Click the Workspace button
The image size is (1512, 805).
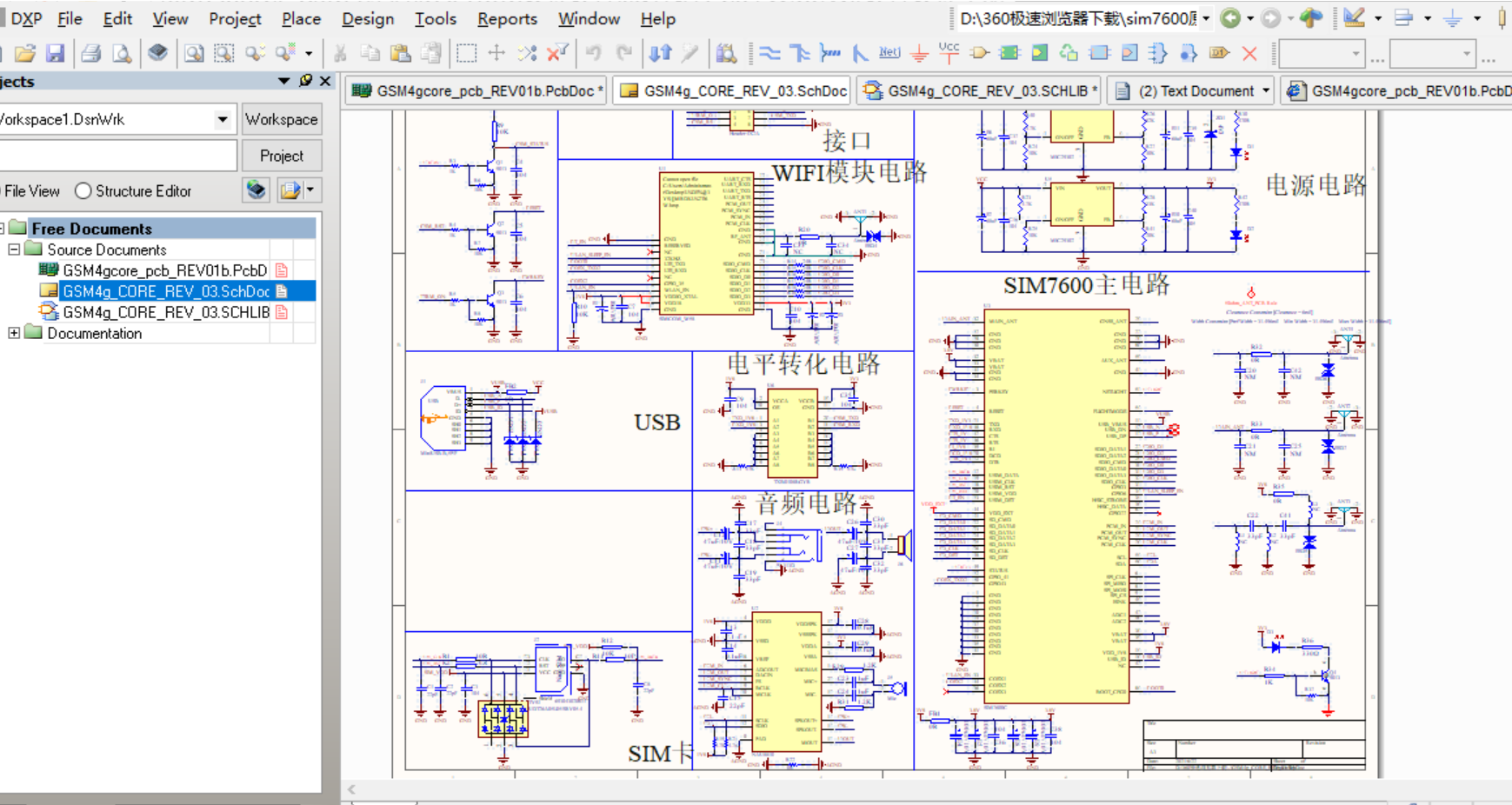[282, 119]
